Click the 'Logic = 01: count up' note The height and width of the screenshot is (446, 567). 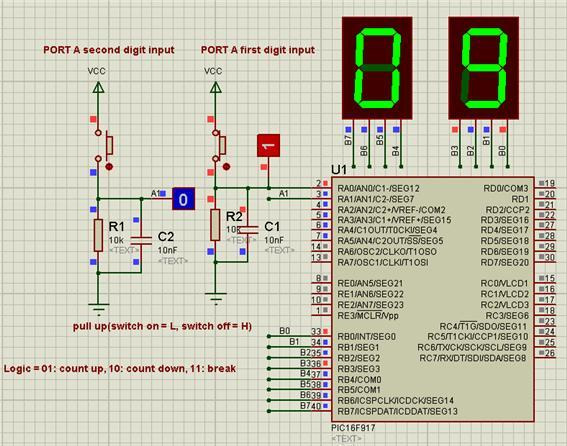pyautogui.click(x=120, y=369)
